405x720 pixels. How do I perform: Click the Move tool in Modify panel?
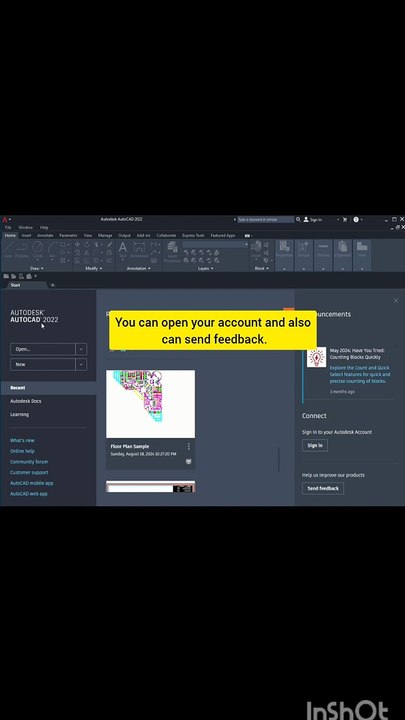coord(77,245)
